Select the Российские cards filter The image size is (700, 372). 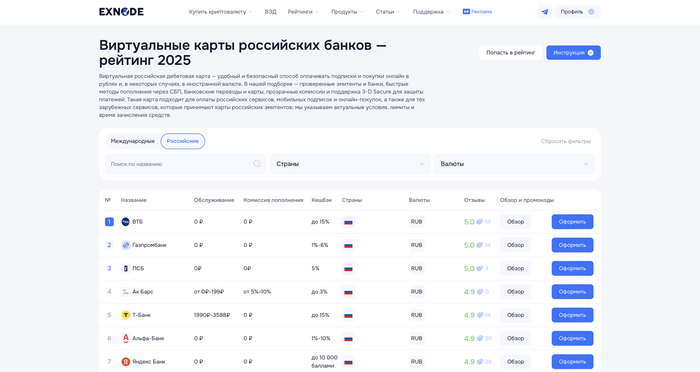pos(183,141)
